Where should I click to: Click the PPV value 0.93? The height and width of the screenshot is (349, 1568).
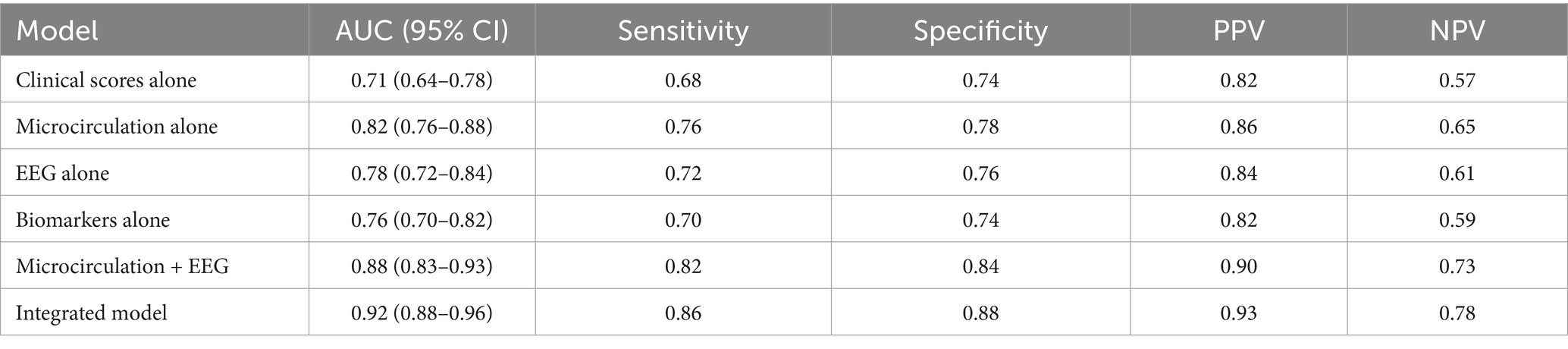[x=1238, y=313]
